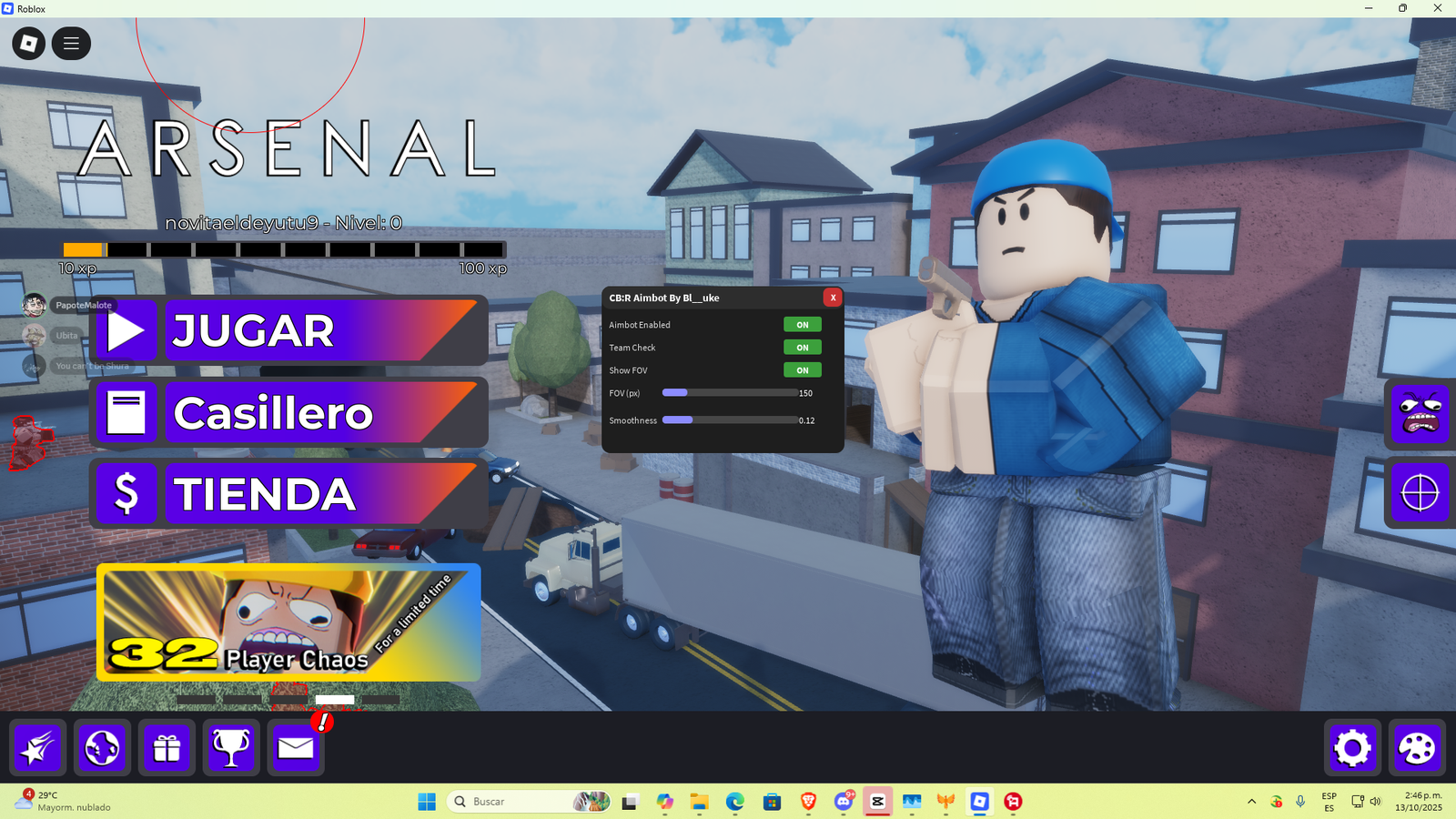Click the purple angry face icon

1420,414
